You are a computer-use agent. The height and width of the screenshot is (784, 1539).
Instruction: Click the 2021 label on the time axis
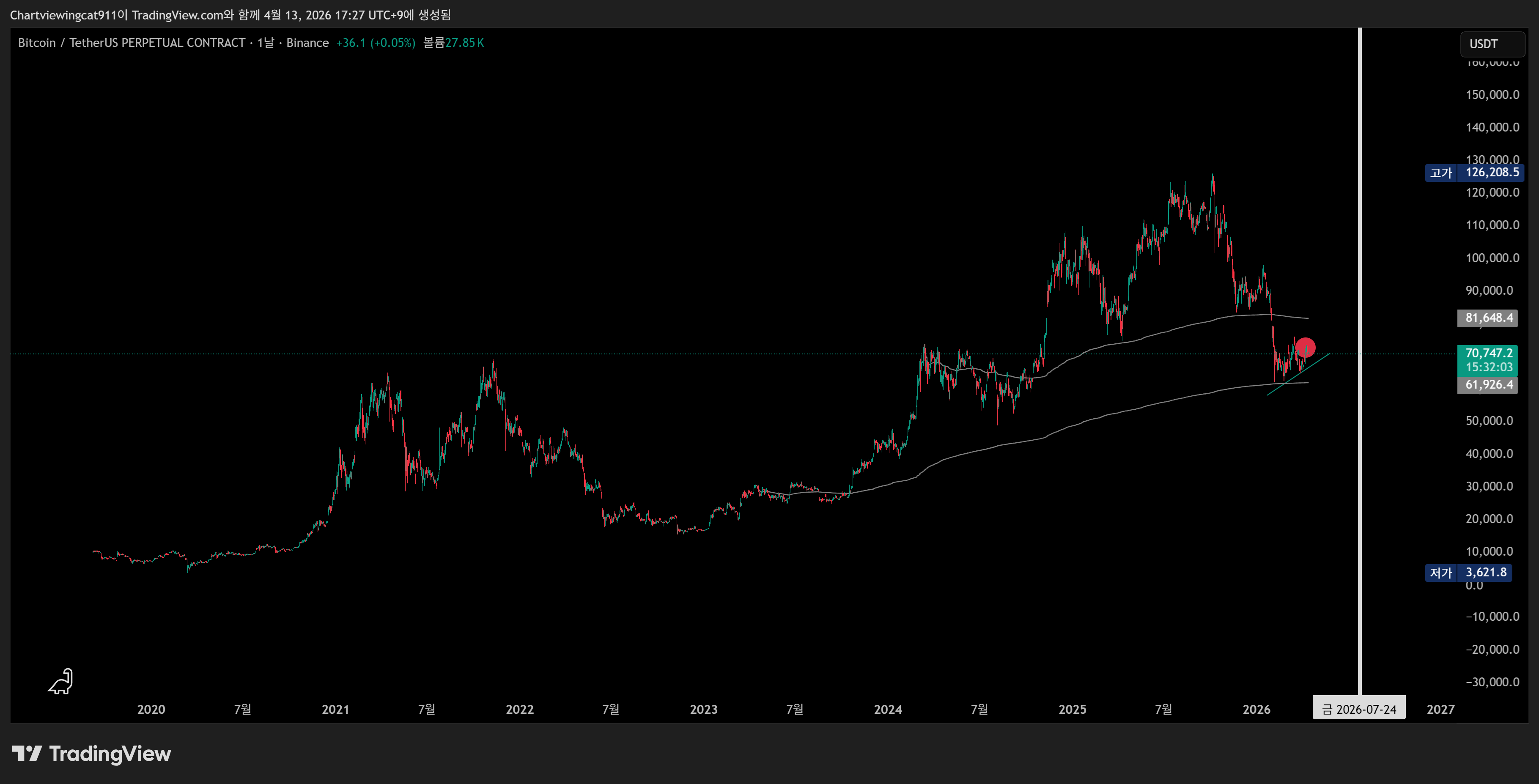click(x=335, y=709)
